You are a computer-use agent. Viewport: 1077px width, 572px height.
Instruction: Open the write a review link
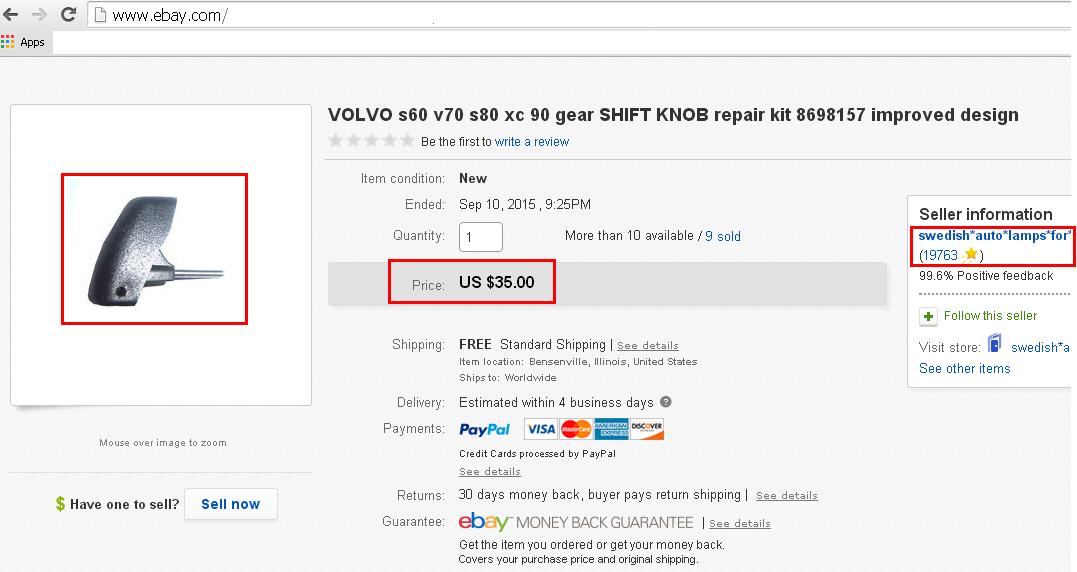click(x=532, y=142)
